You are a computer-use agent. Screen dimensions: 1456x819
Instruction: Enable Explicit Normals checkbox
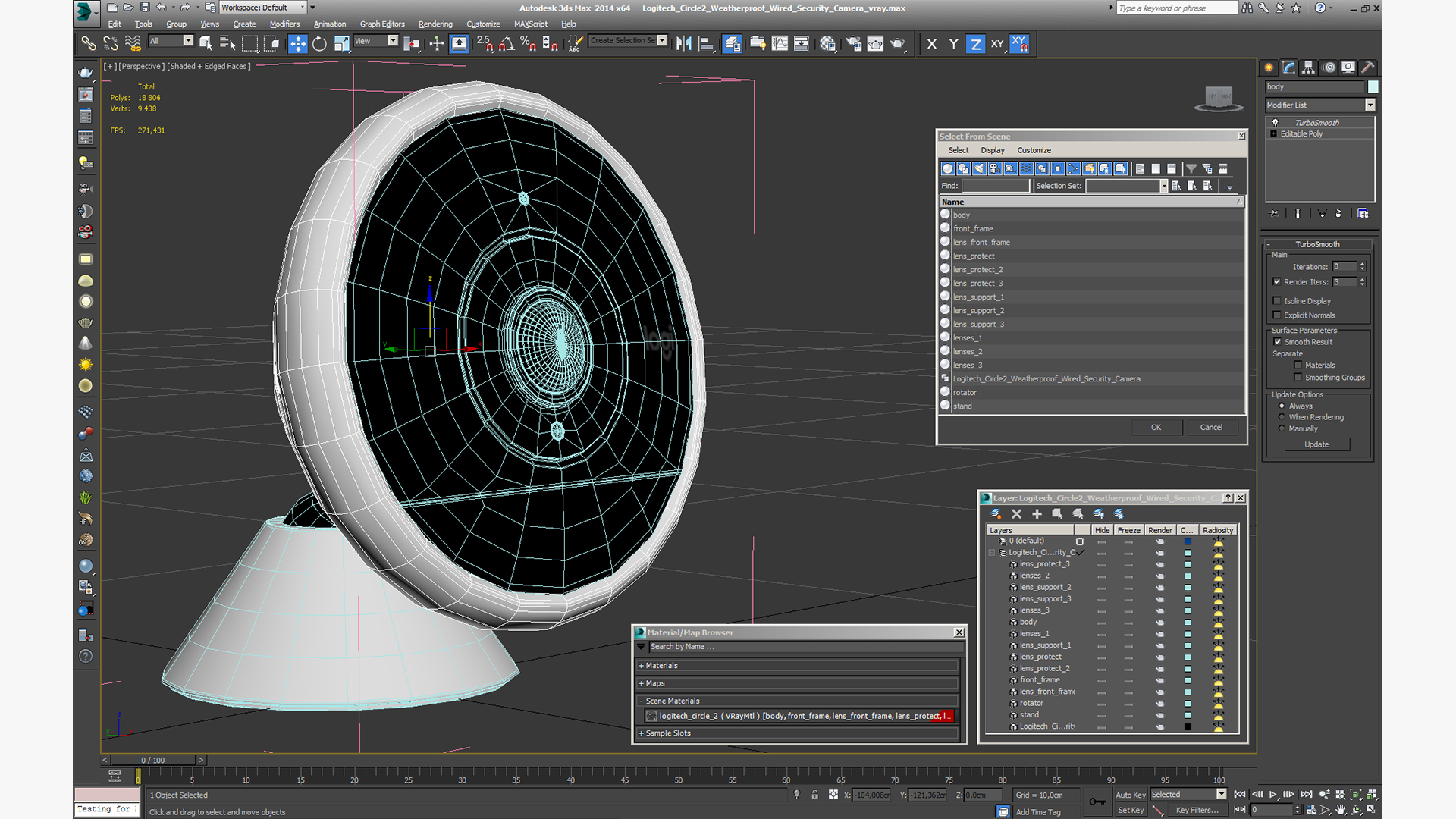point(1277,315)
